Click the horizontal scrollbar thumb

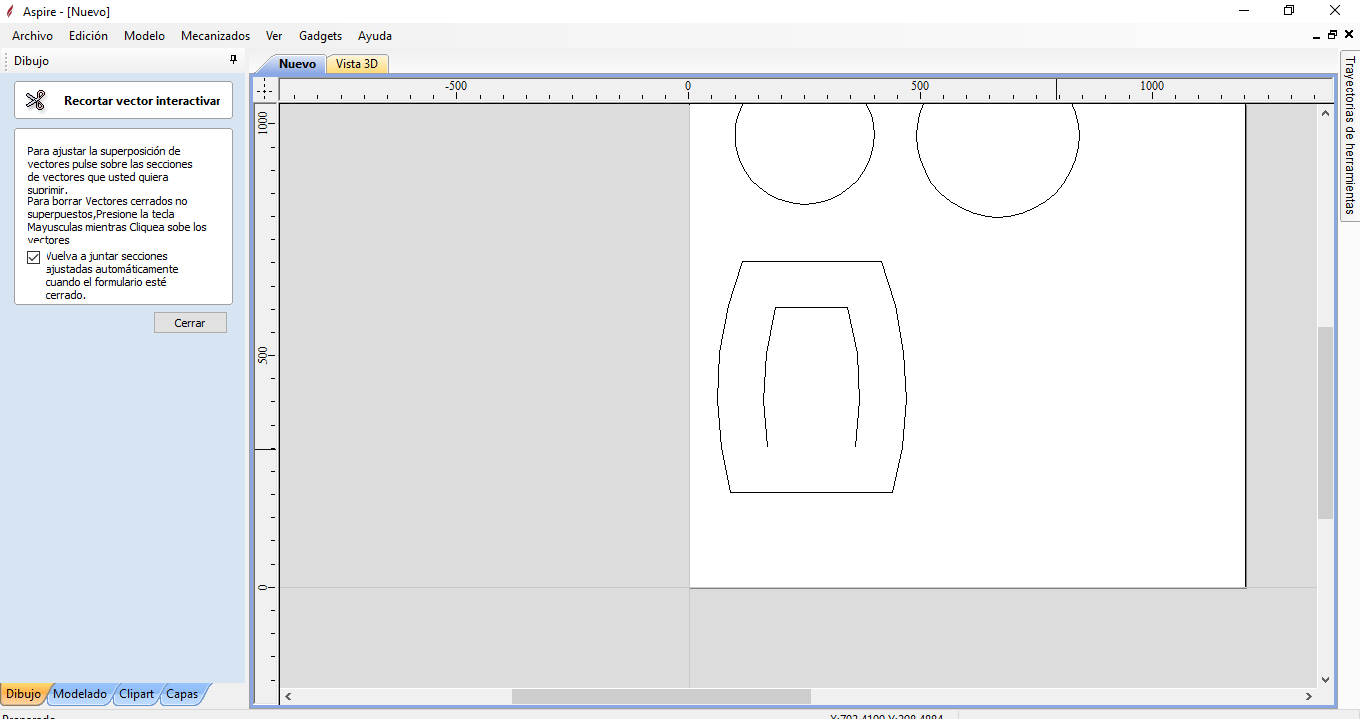(x=661, y=696)
